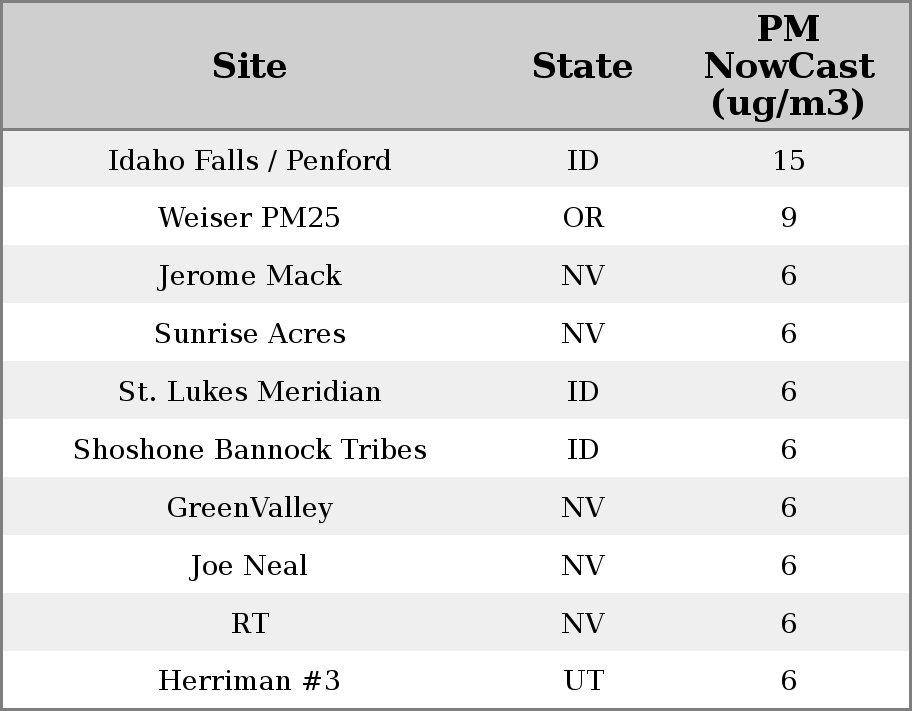
Task: Click the Joe Neal site entry
Action: coord(249,566)
